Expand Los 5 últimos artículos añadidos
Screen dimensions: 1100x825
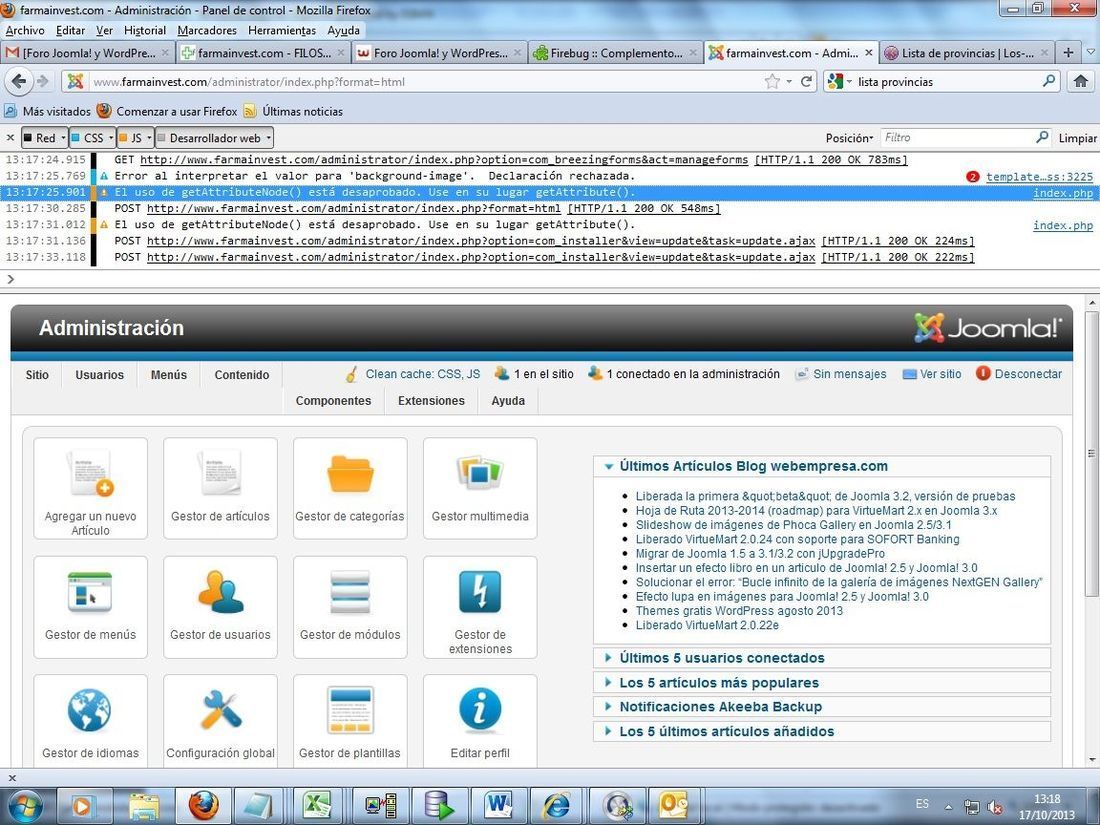[822, 731]
